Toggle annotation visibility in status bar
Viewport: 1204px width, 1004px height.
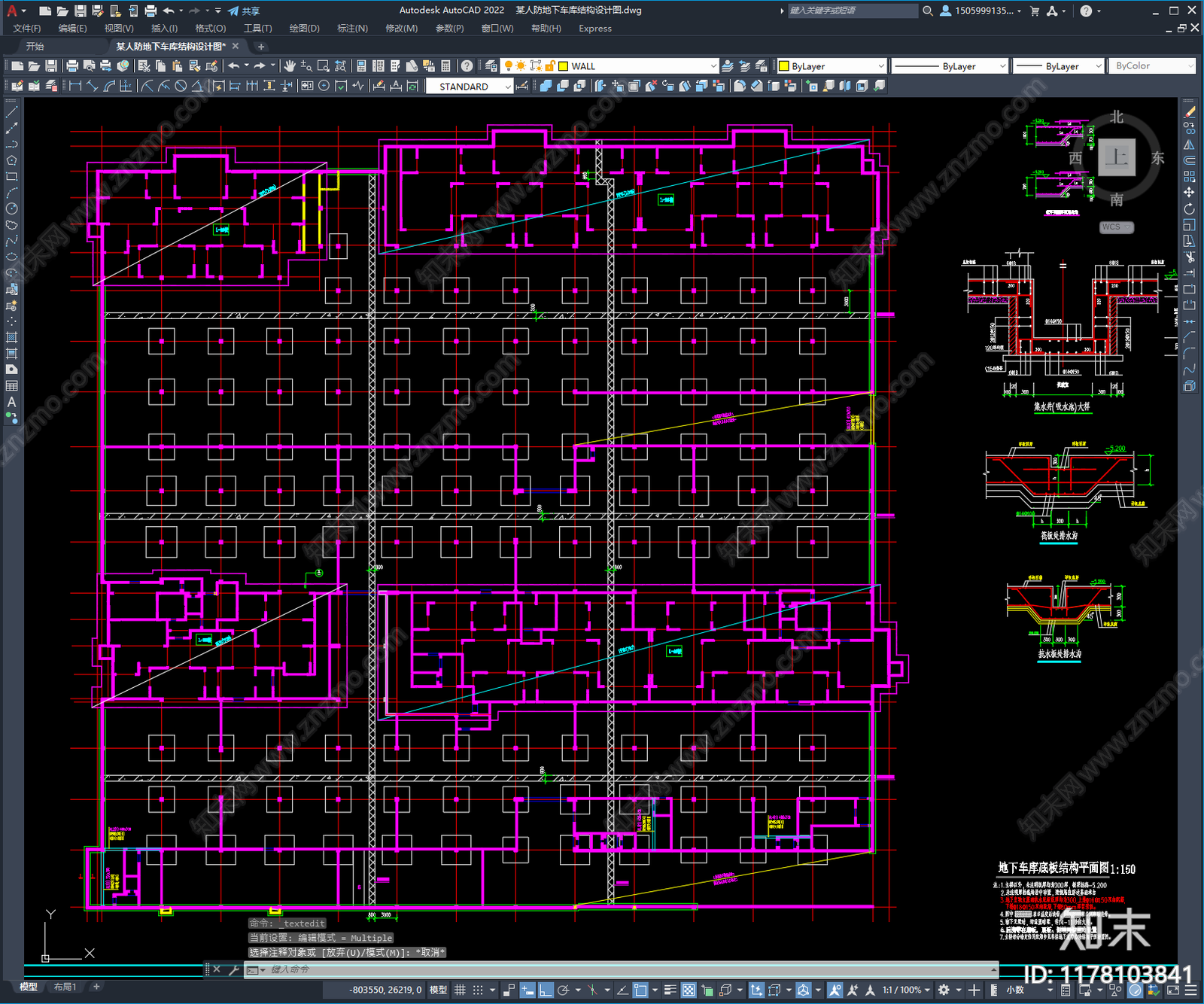[835, 990]
